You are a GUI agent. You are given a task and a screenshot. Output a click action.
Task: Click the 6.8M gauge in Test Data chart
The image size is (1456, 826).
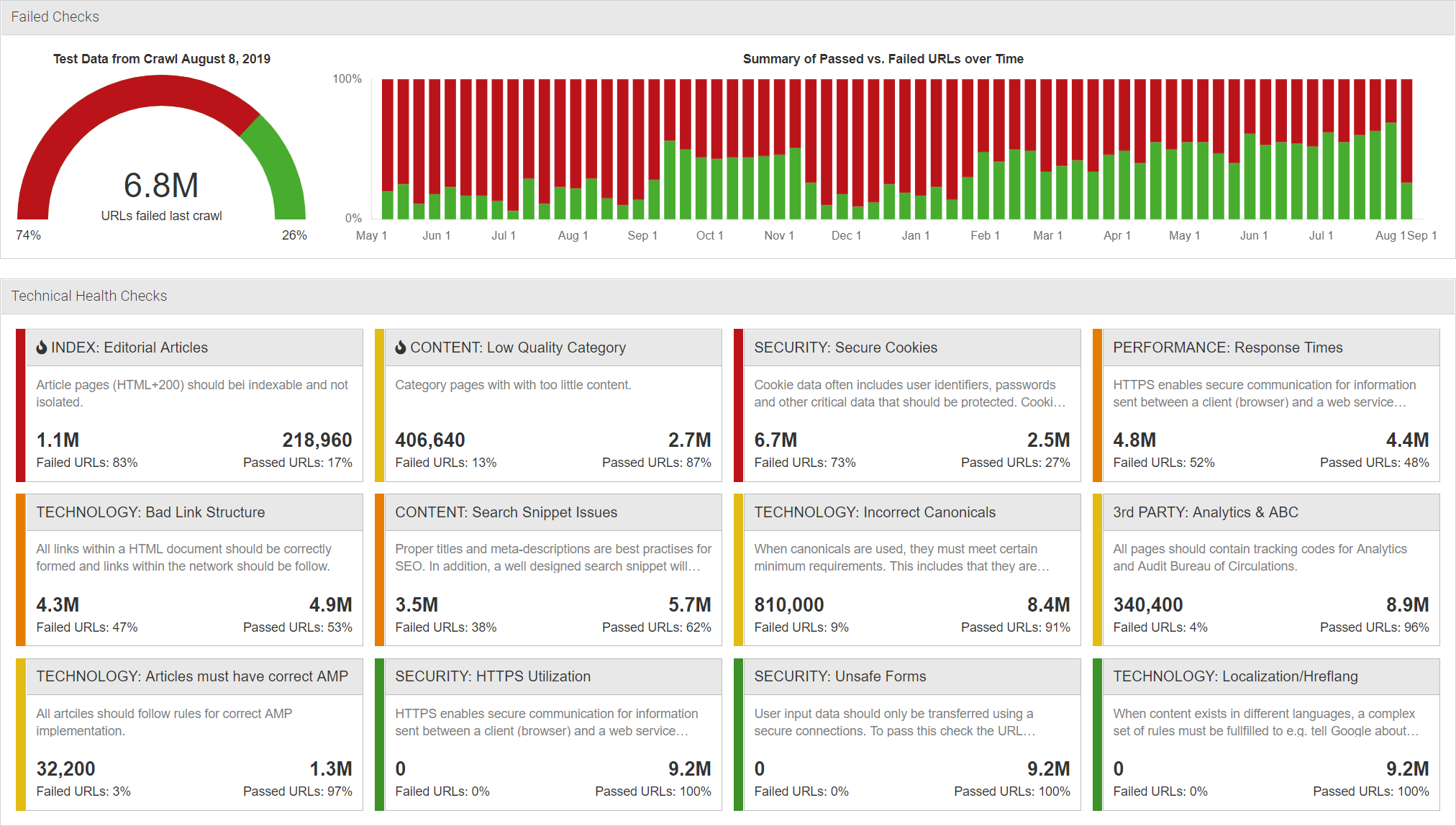(161, 184)
